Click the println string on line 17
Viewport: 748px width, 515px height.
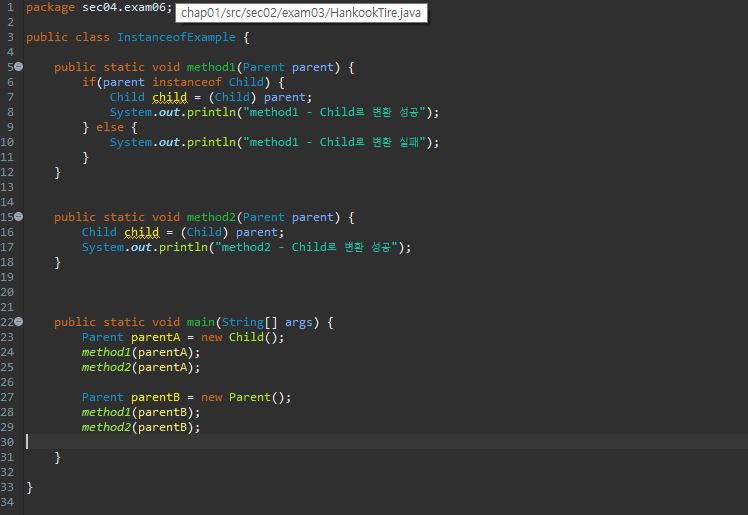pyautogui.click(x=306, y=247)
